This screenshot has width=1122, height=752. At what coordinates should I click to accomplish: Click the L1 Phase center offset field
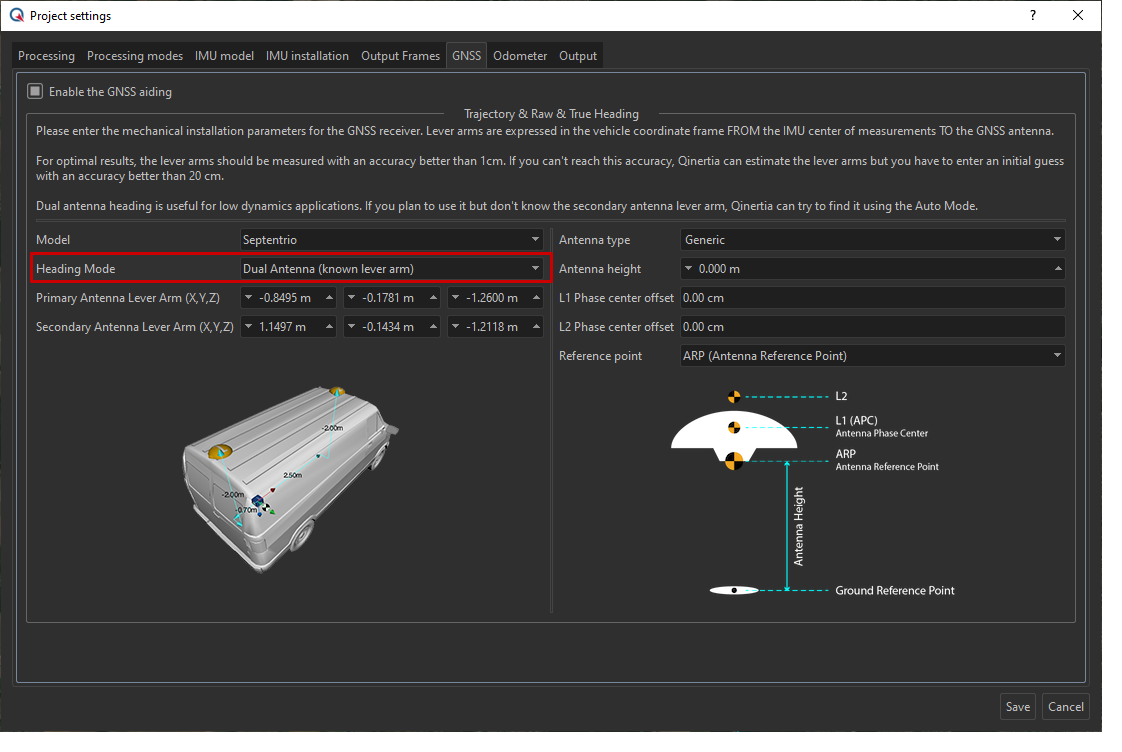tap(872, 298)
